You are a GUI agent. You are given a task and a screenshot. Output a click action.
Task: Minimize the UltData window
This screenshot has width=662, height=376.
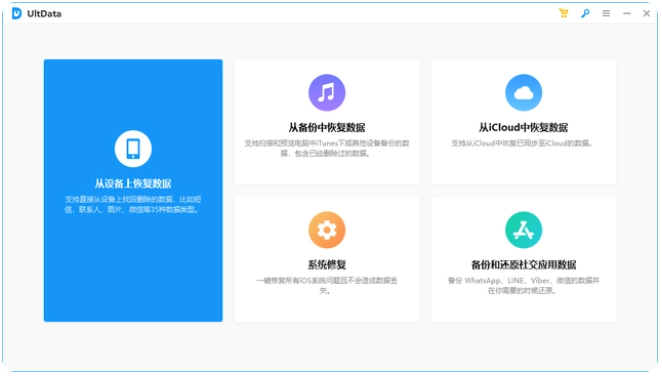(627, 14)
